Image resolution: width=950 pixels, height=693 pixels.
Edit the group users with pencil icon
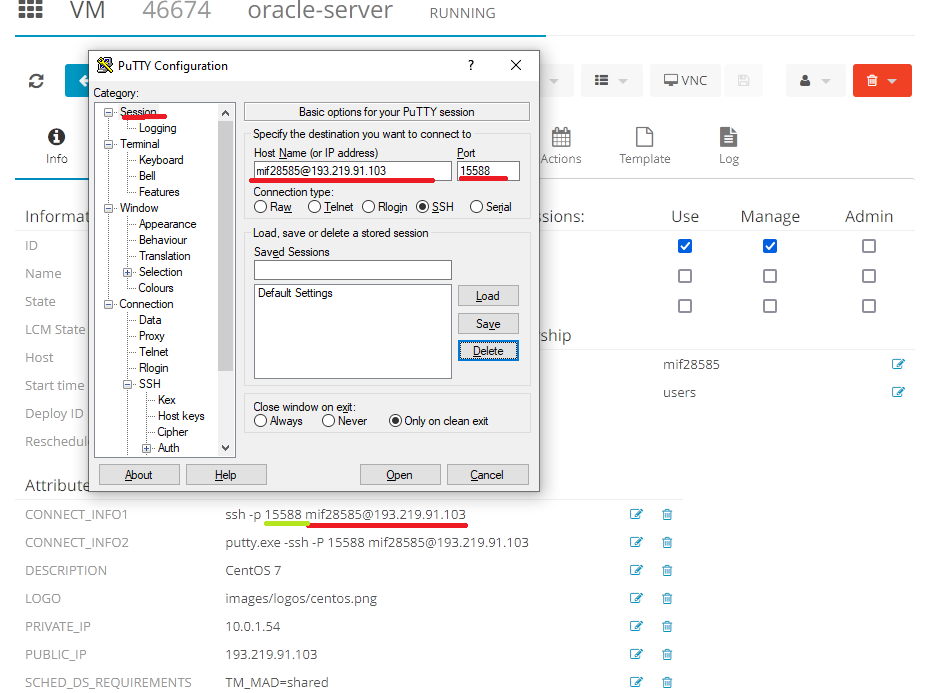[898, 392]
